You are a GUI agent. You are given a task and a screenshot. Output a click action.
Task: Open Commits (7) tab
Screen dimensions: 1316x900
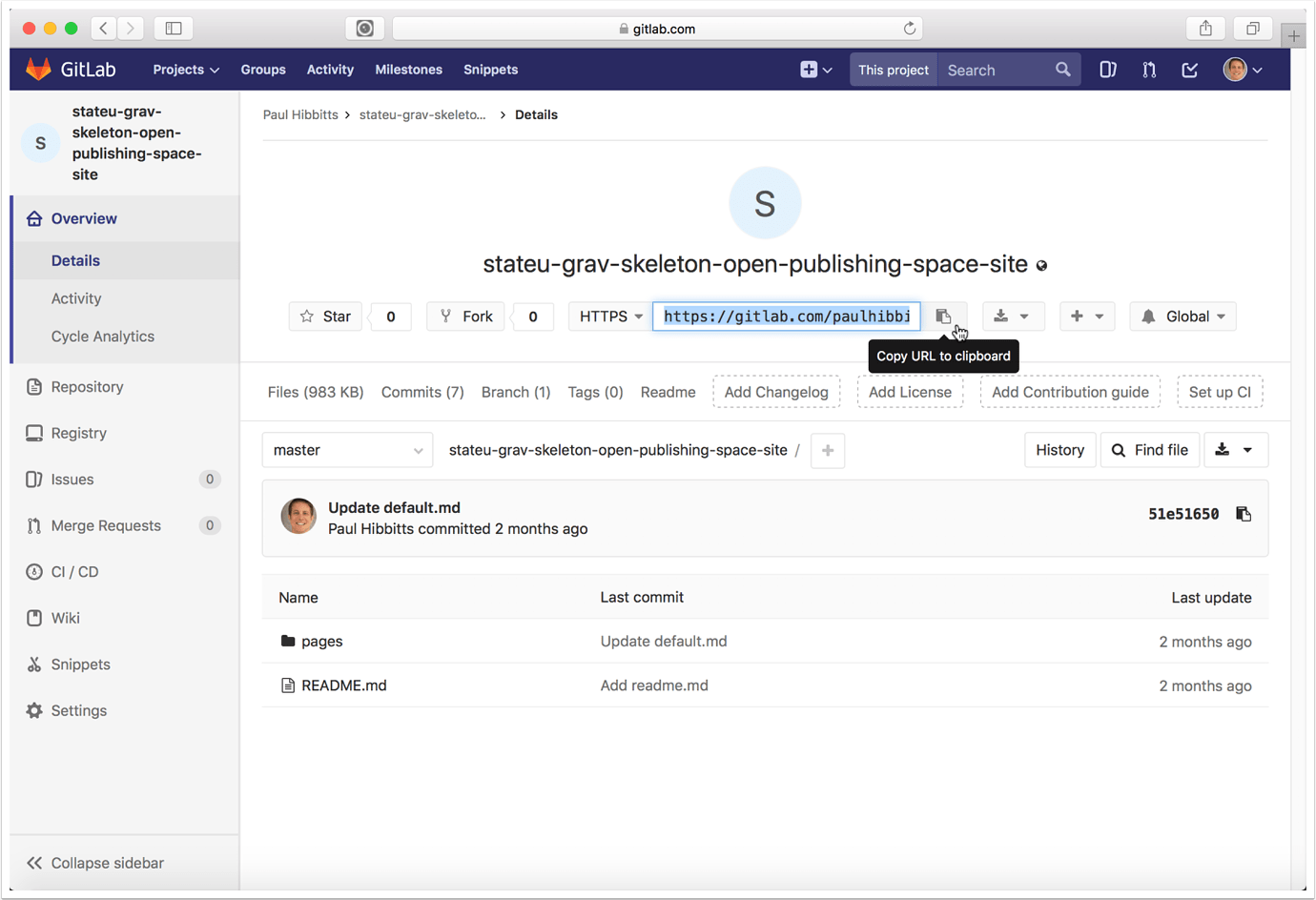[x=422, y=392]
